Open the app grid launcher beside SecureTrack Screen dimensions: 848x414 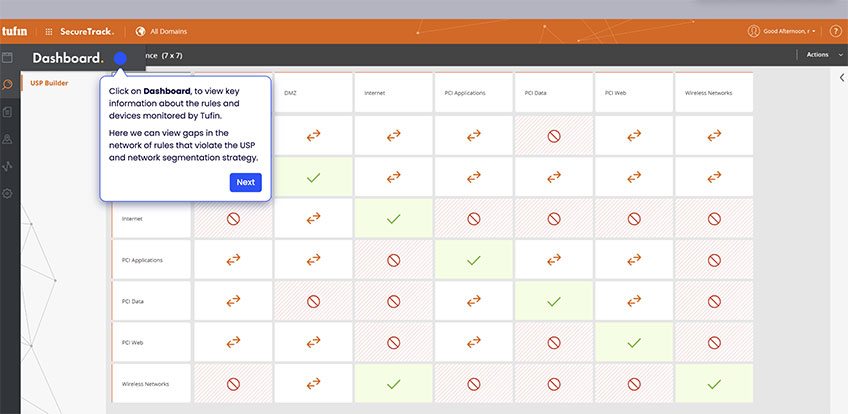point(49,31)
